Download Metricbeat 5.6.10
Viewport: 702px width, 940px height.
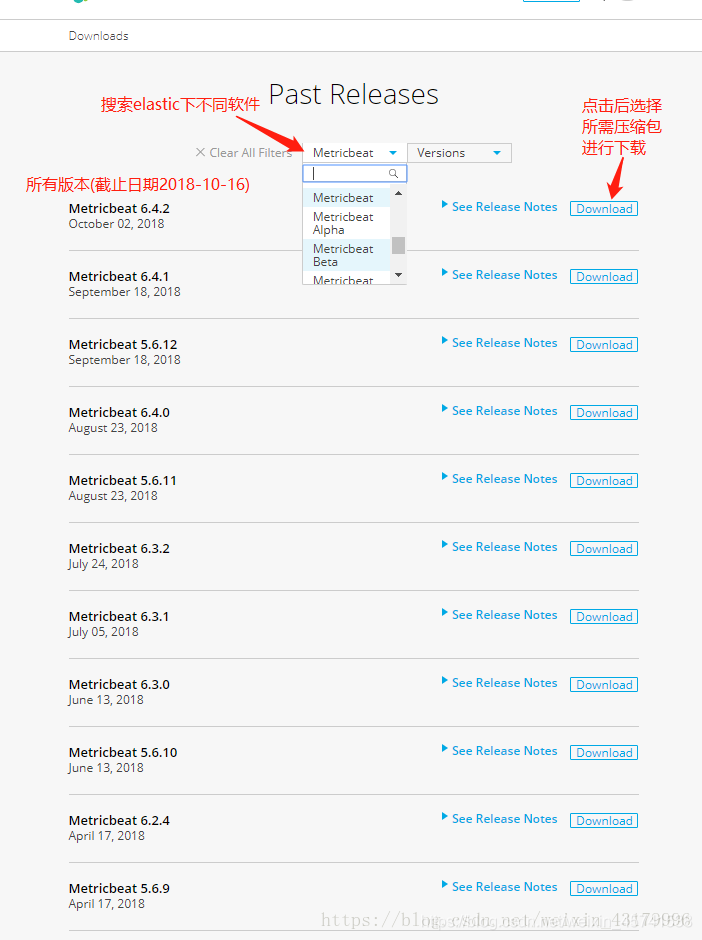click(x=604, y=752)
